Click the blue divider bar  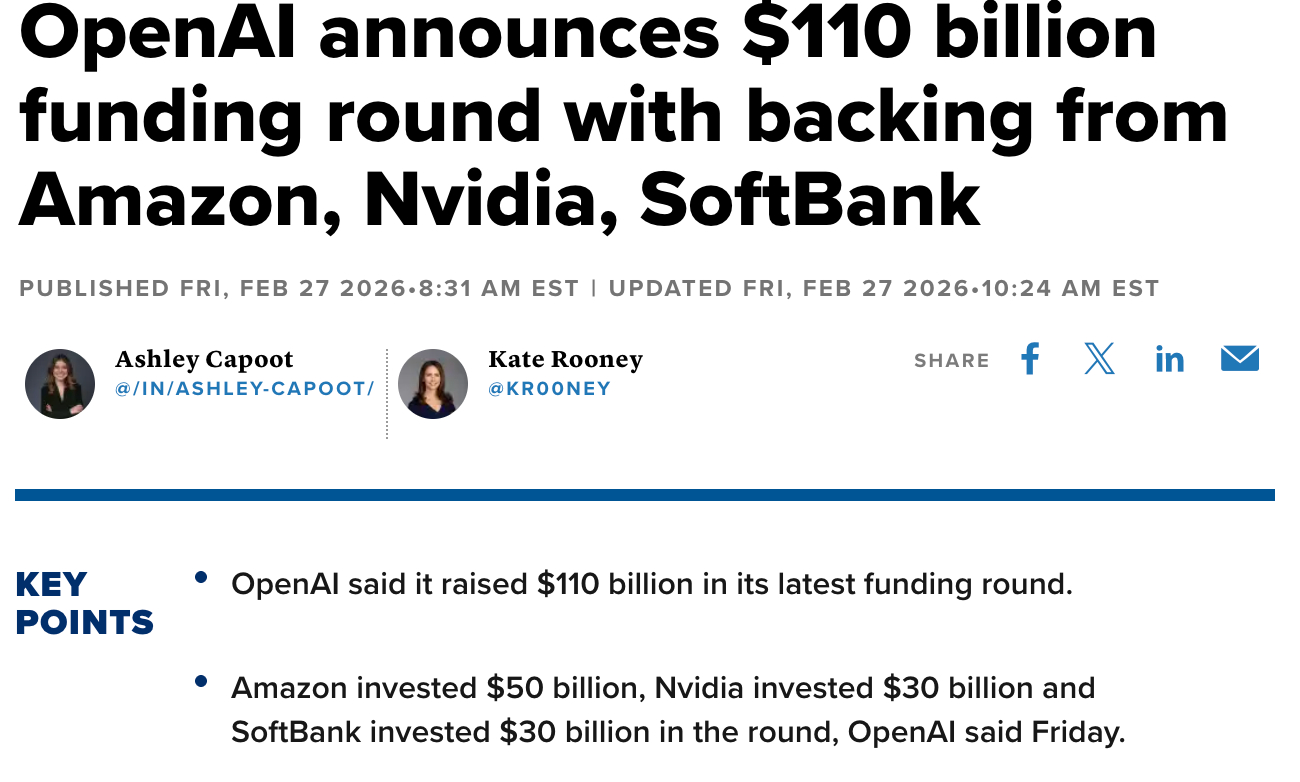coord(644,495)
